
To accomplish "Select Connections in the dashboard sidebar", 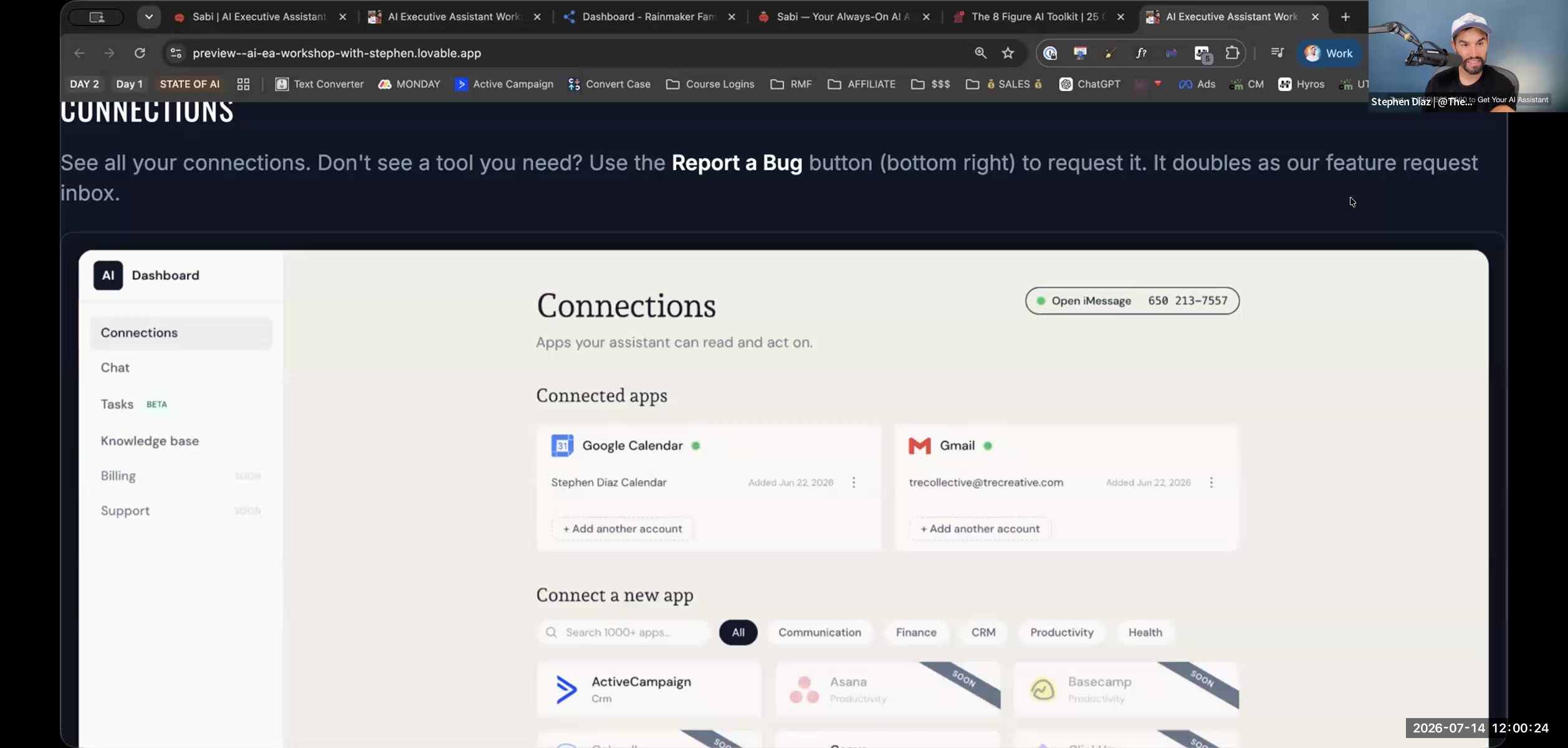I will point(181,333).
